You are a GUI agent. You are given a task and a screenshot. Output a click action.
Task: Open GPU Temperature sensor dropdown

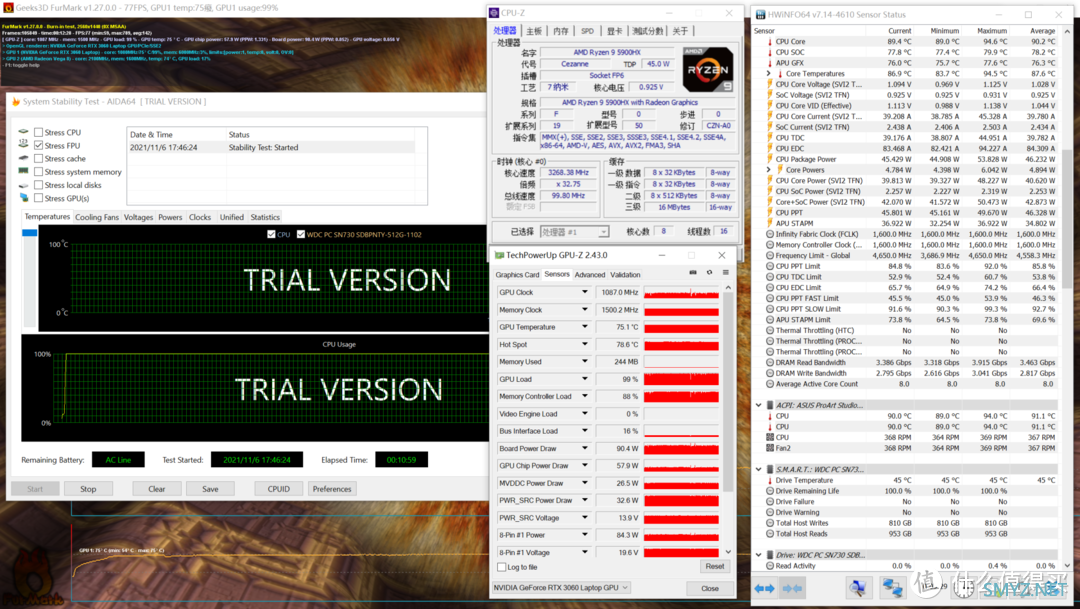[585, 327]
